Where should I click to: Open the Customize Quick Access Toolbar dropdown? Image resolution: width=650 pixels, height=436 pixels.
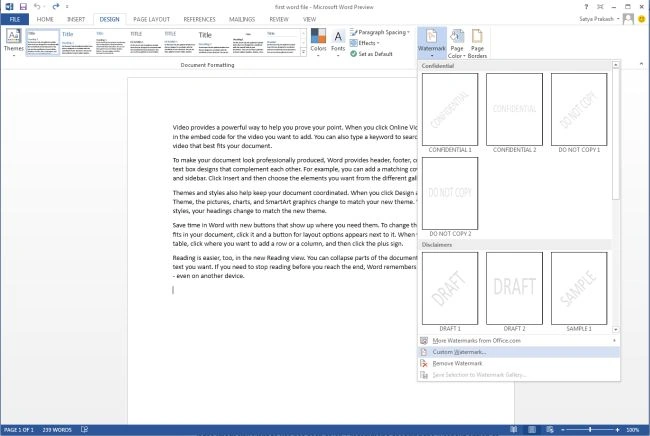[x=67, y=7]
